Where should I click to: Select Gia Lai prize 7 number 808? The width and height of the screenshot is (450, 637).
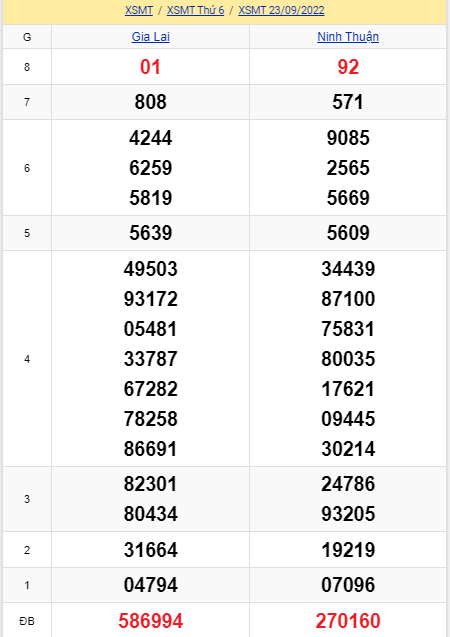click(150, 102)
